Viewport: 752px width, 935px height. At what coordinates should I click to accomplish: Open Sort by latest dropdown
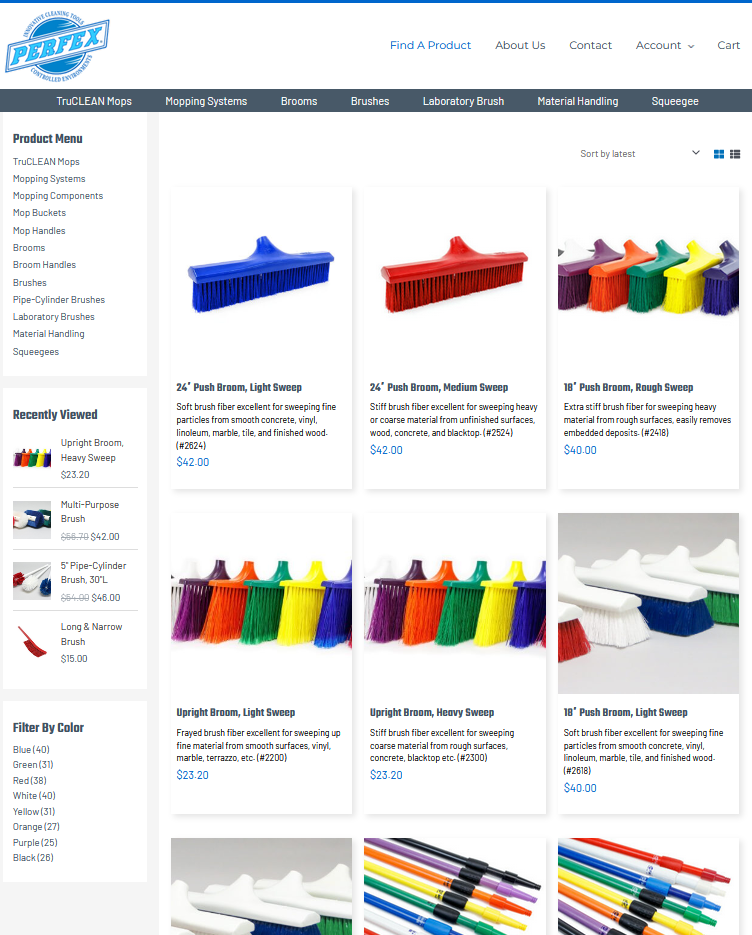click(x=639, y=153)
